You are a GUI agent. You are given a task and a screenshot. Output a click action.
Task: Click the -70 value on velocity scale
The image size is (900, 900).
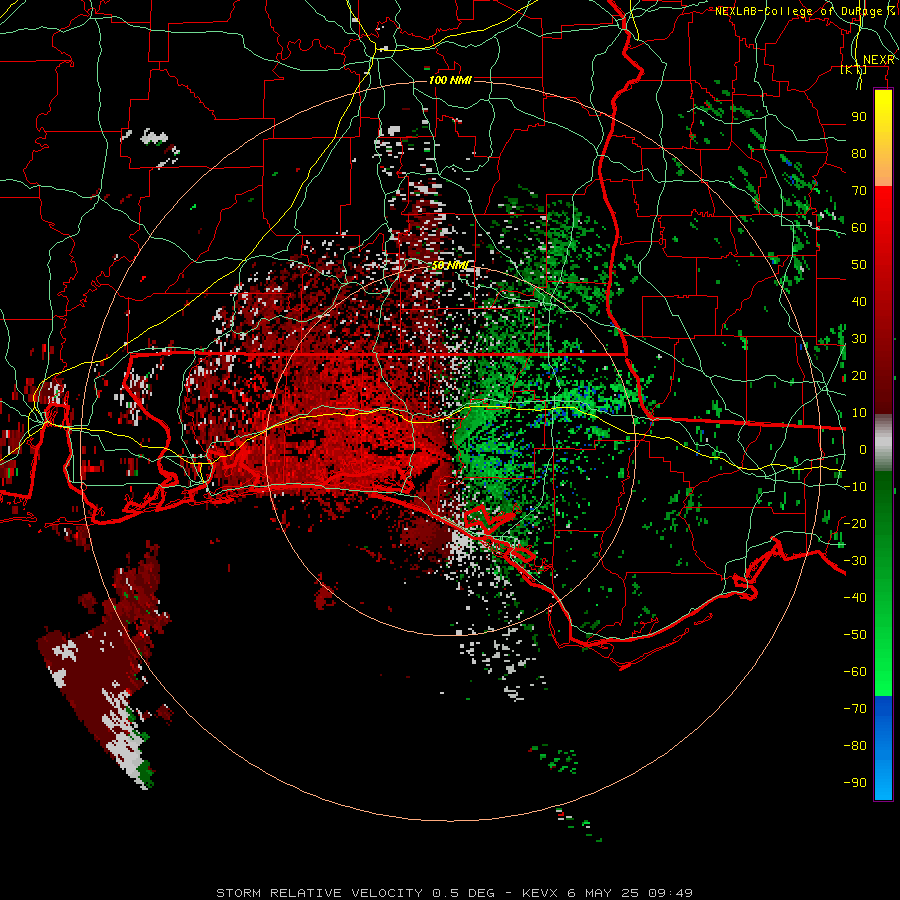[x=855, y=709]
